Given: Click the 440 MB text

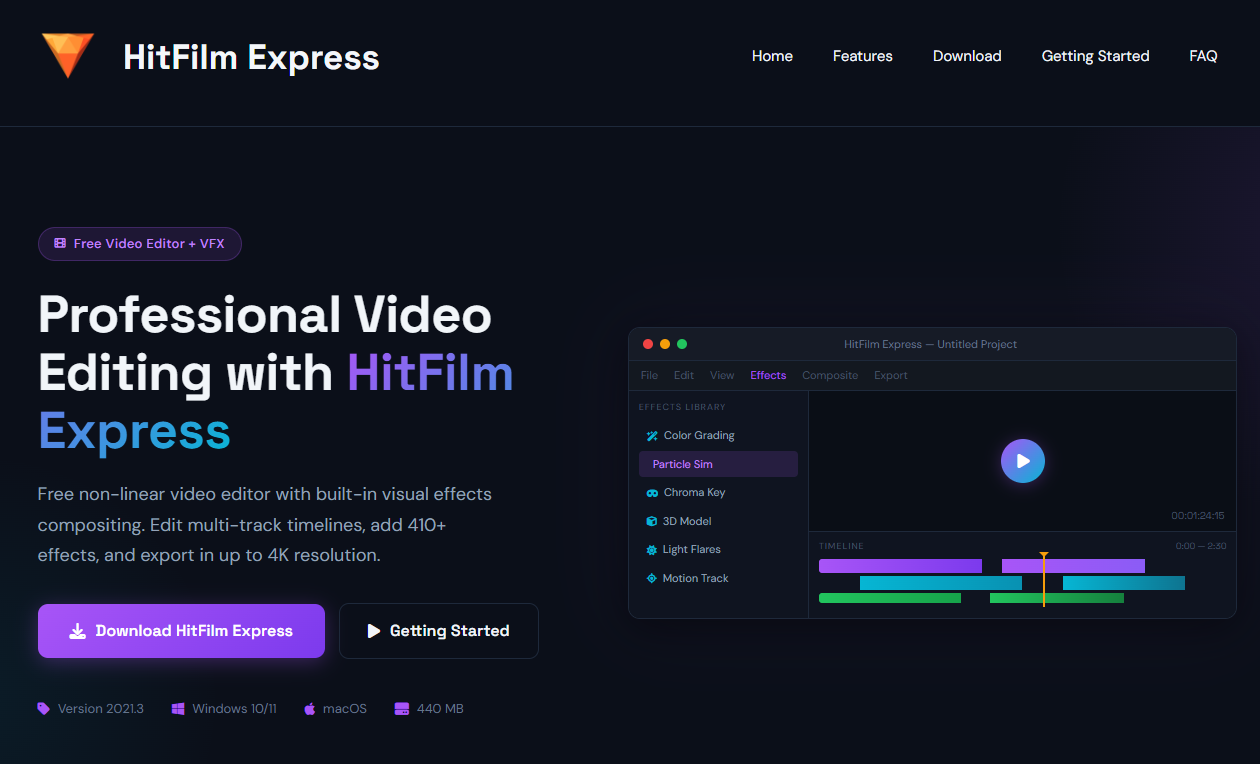Looking at the screenshot, I should [x=440, y=708].
